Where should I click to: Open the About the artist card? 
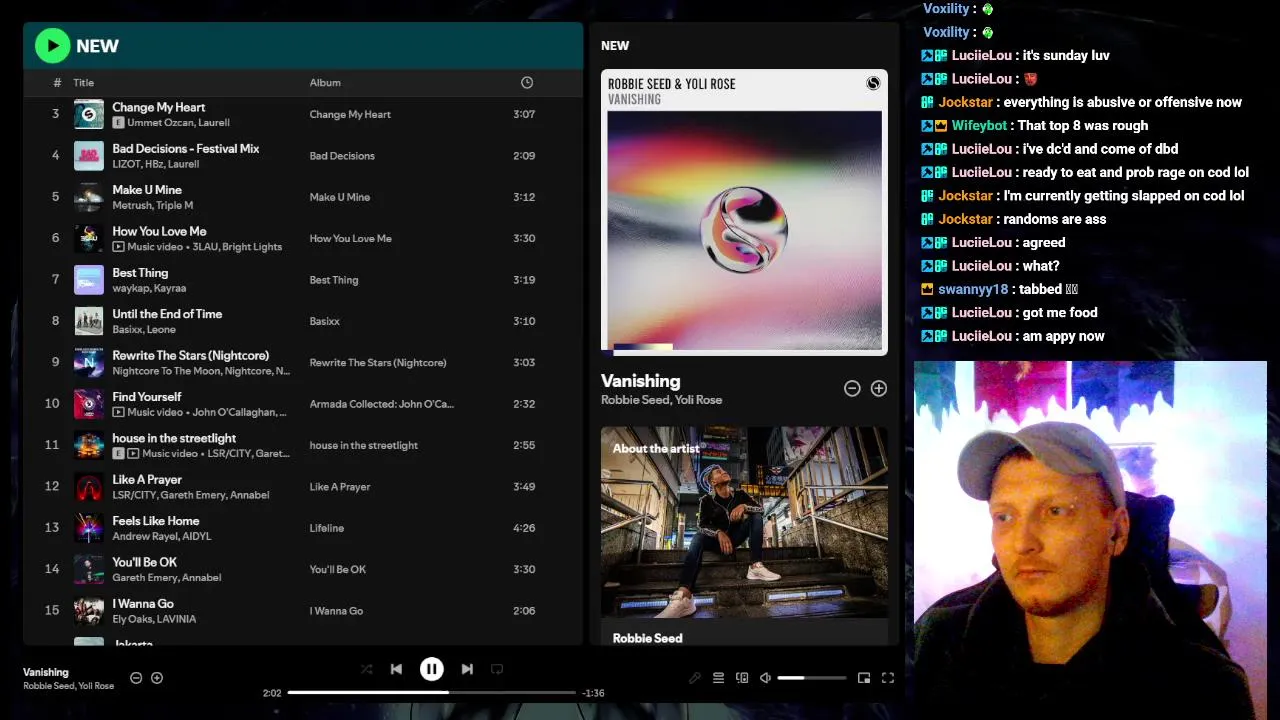coord(744,536)
